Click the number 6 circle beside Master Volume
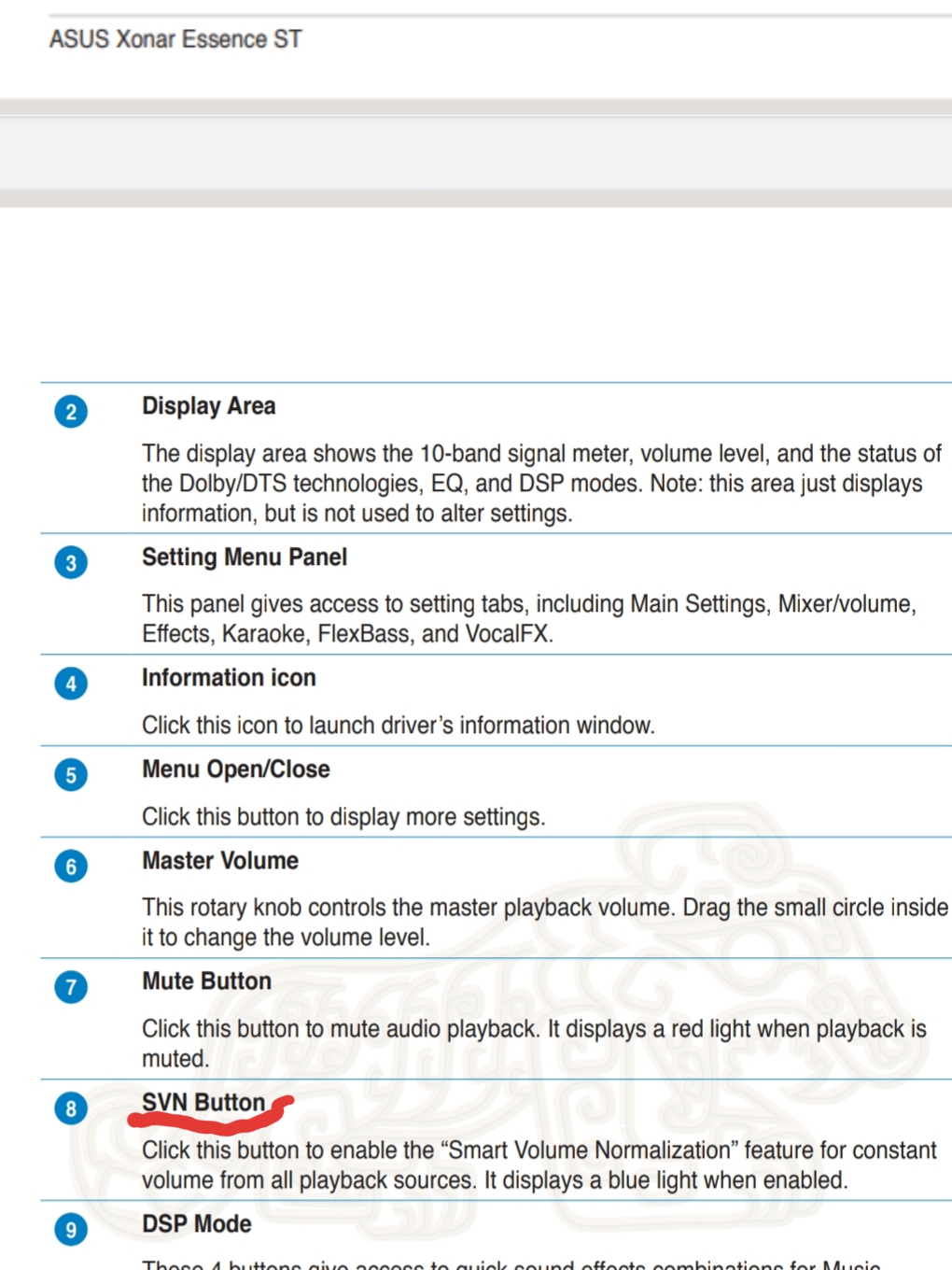952x1270 pixels. pyautogui.click(x=71, y=867)
